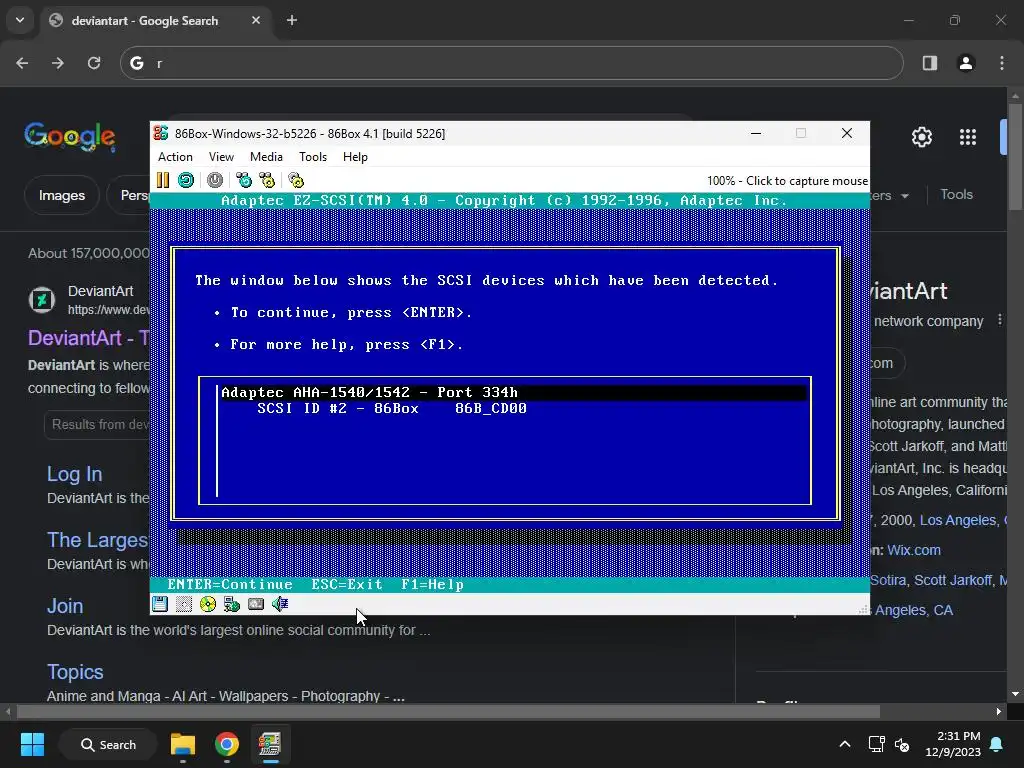Click the ACPI shutdown power icon
Viewport: 1024px width, 768px height.
215,180
